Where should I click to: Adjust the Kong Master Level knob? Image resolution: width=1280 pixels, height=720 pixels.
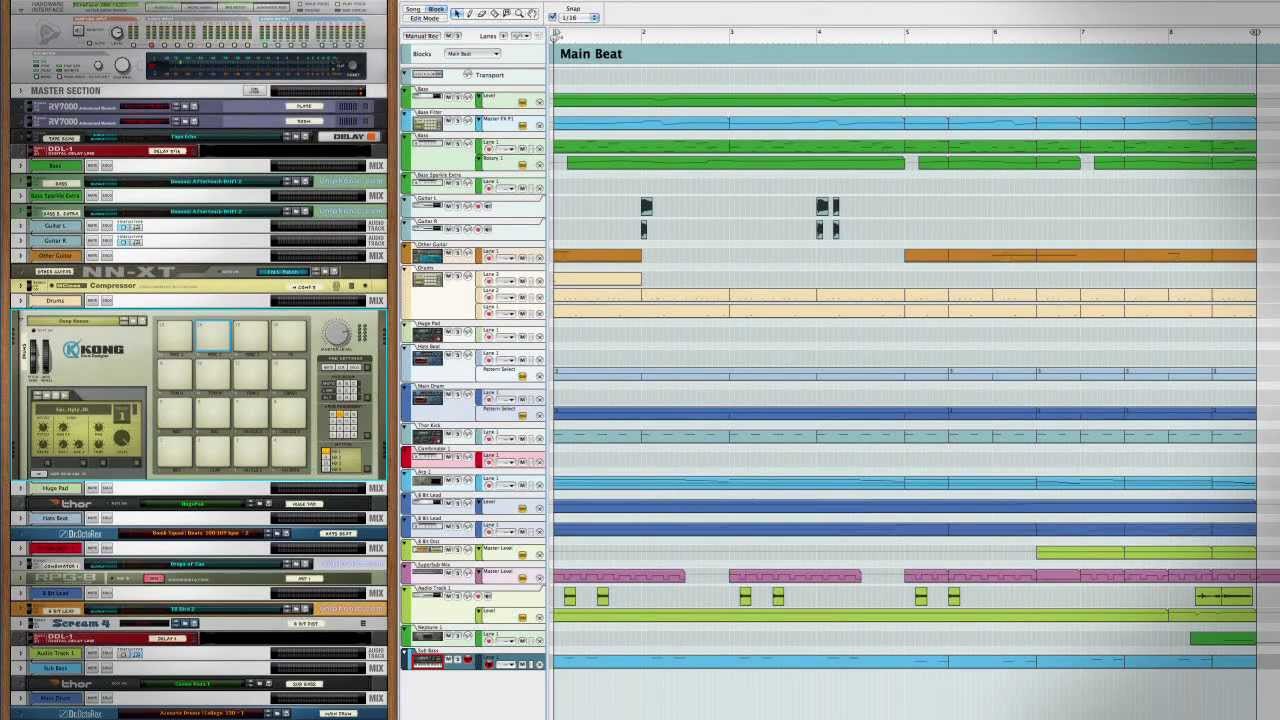(x=337, y=332)
